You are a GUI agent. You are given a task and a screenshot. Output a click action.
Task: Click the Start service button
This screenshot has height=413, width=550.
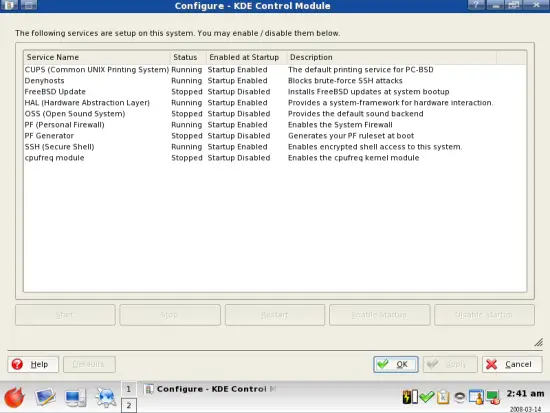click(65, 315)
